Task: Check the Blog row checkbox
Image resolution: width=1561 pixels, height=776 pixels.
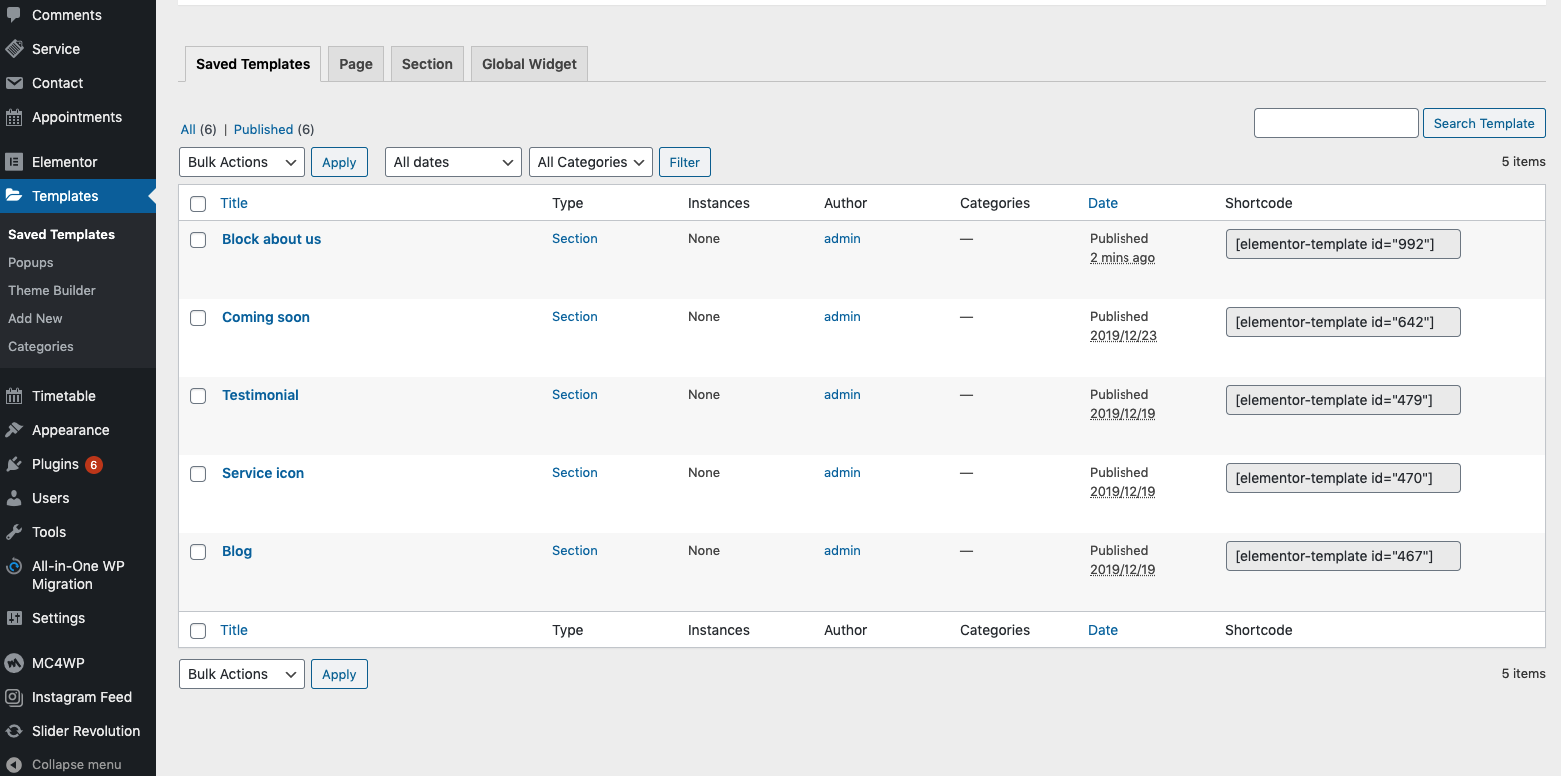Action: [198, 552]
